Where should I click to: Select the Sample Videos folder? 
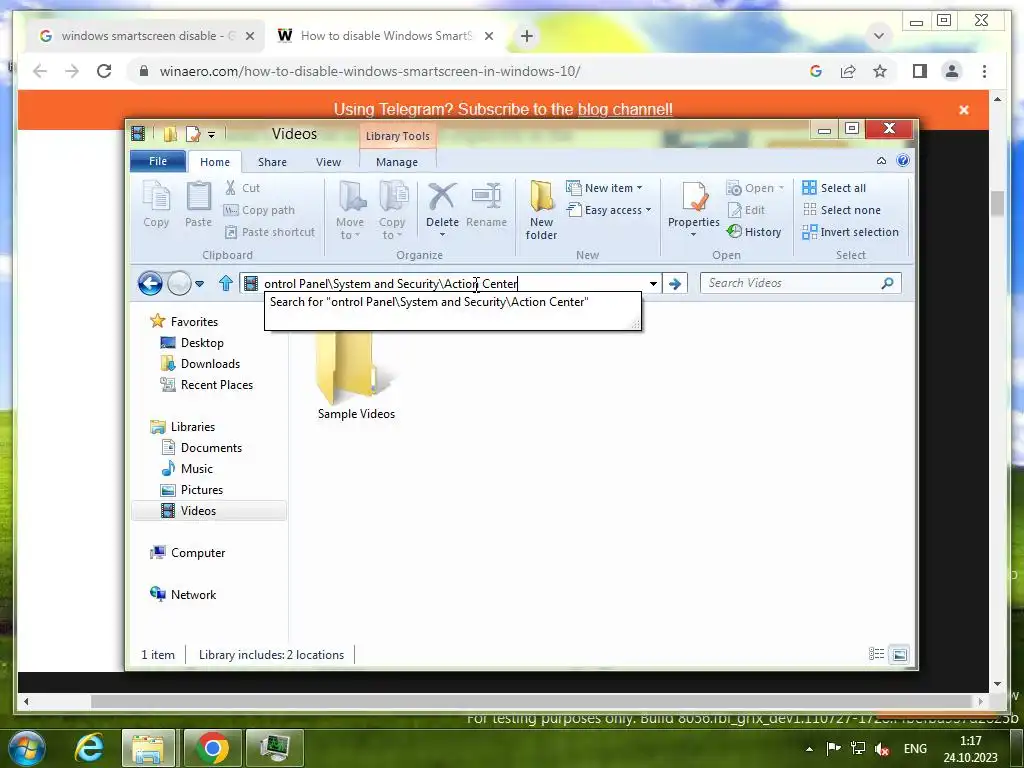[x=356, y=376]
